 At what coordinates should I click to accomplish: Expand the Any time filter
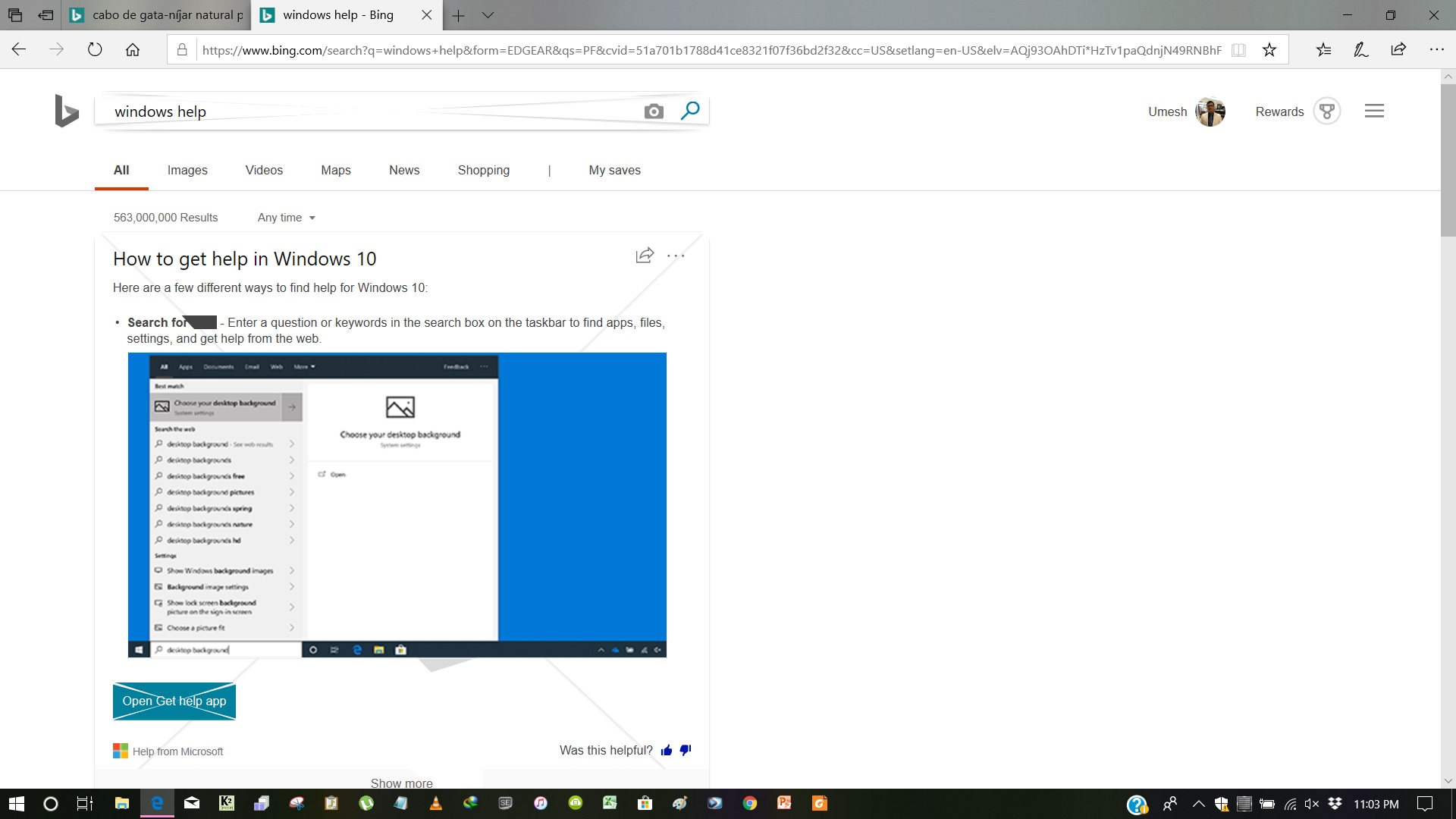click(286, 218)
